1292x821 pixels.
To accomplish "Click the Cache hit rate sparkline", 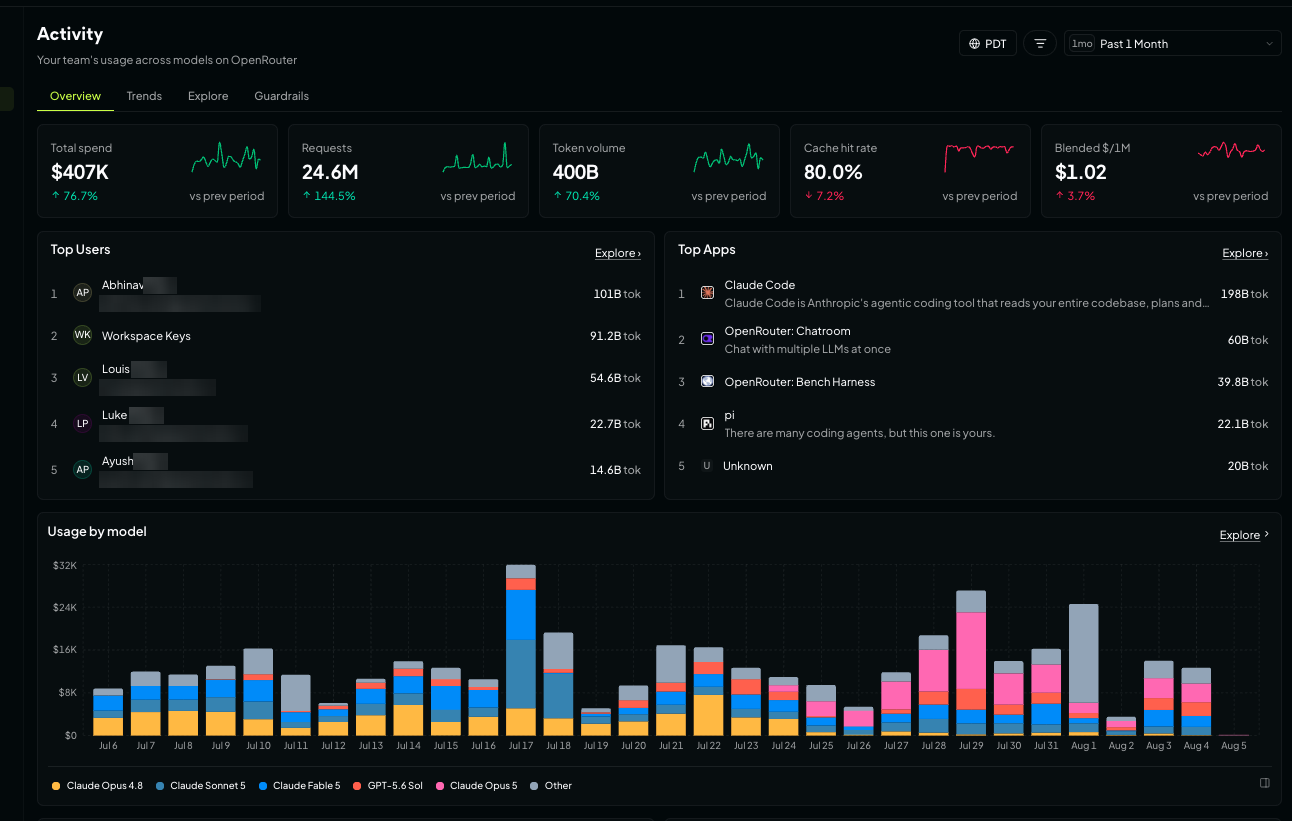I will click(979, 157).
